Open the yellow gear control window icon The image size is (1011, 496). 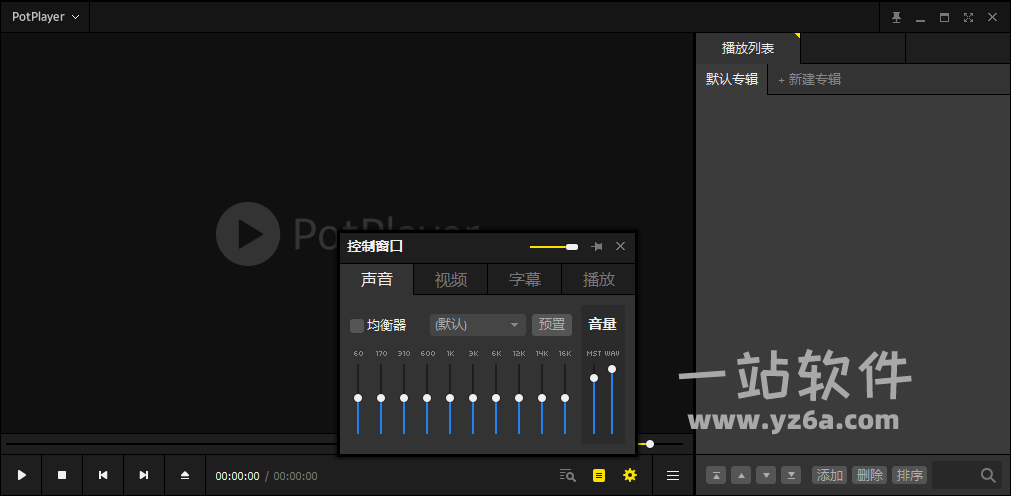(x=630, y=475)
